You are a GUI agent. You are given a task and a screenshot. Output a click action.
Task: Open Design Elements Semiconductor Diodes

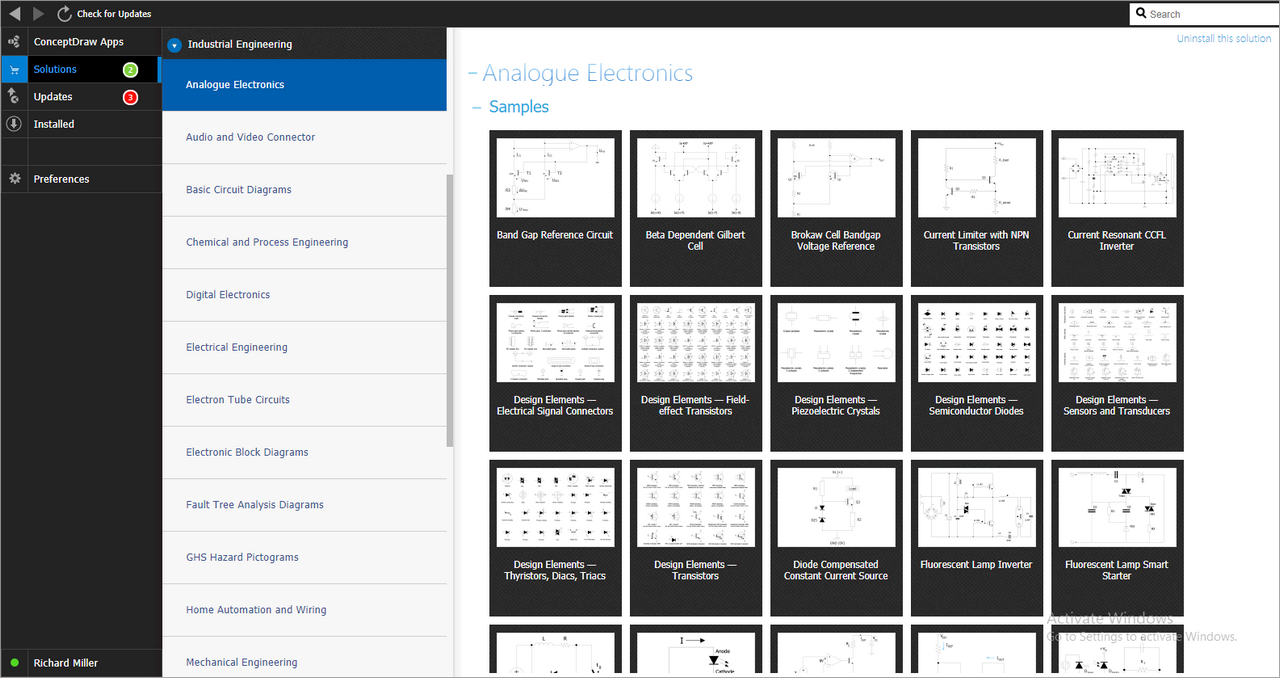pos(977,373)
